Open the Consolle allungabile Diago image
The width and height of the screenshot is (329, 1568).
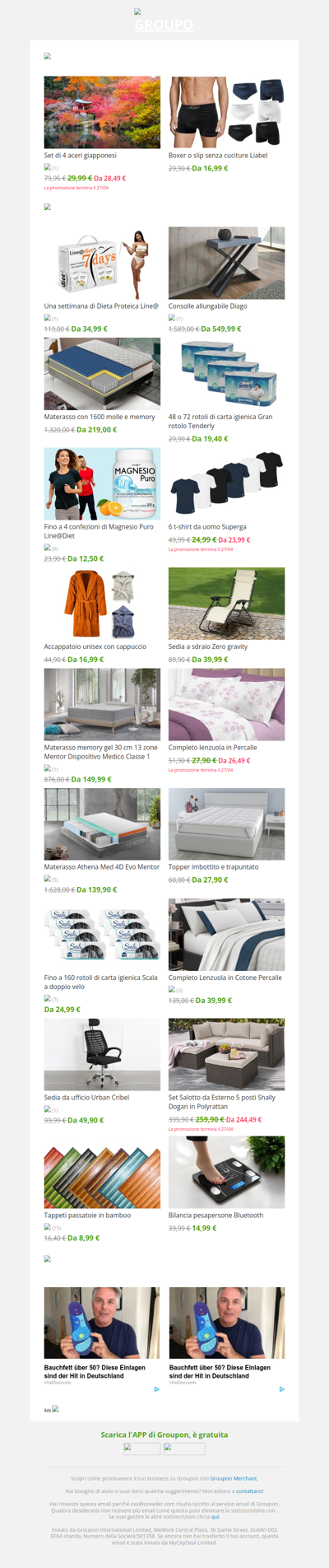coord(227,263)
